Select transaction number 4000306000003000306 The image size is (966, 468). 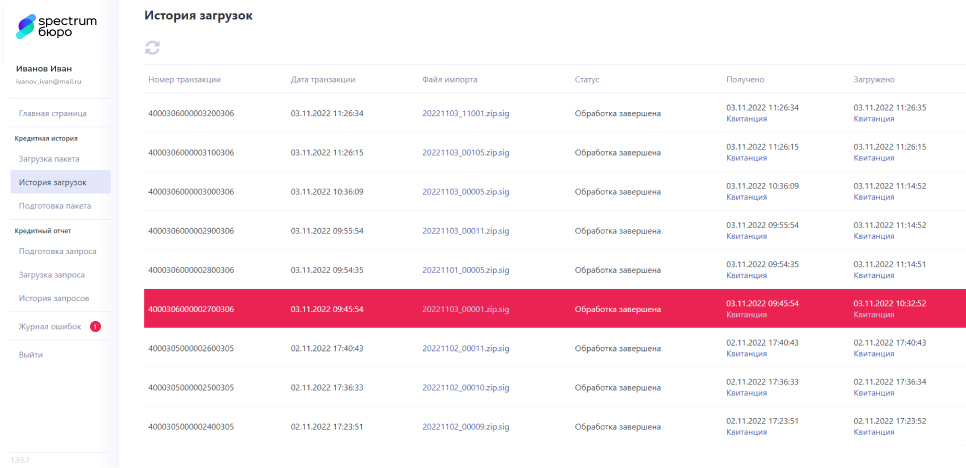coord(191,192)
